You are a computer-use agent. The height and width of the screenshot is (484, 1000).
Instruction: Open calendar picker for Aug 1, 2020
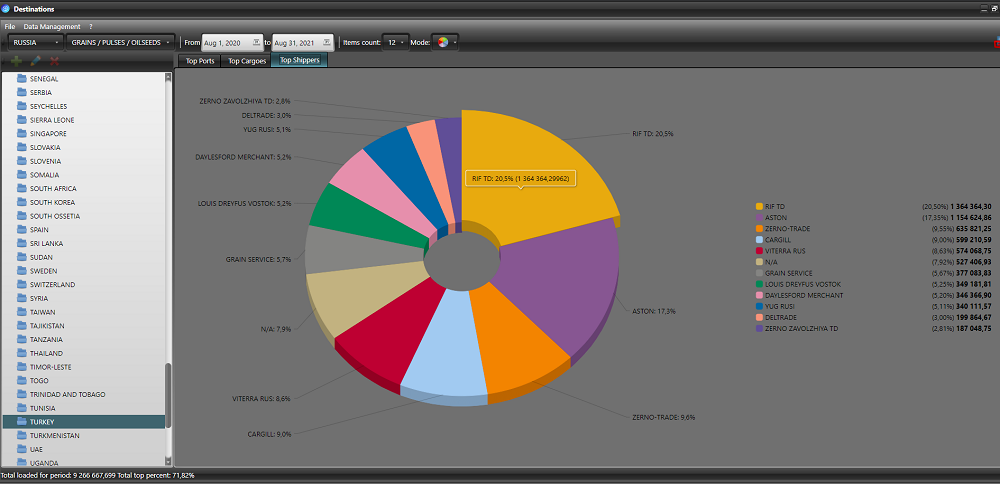tap(256, 42)
